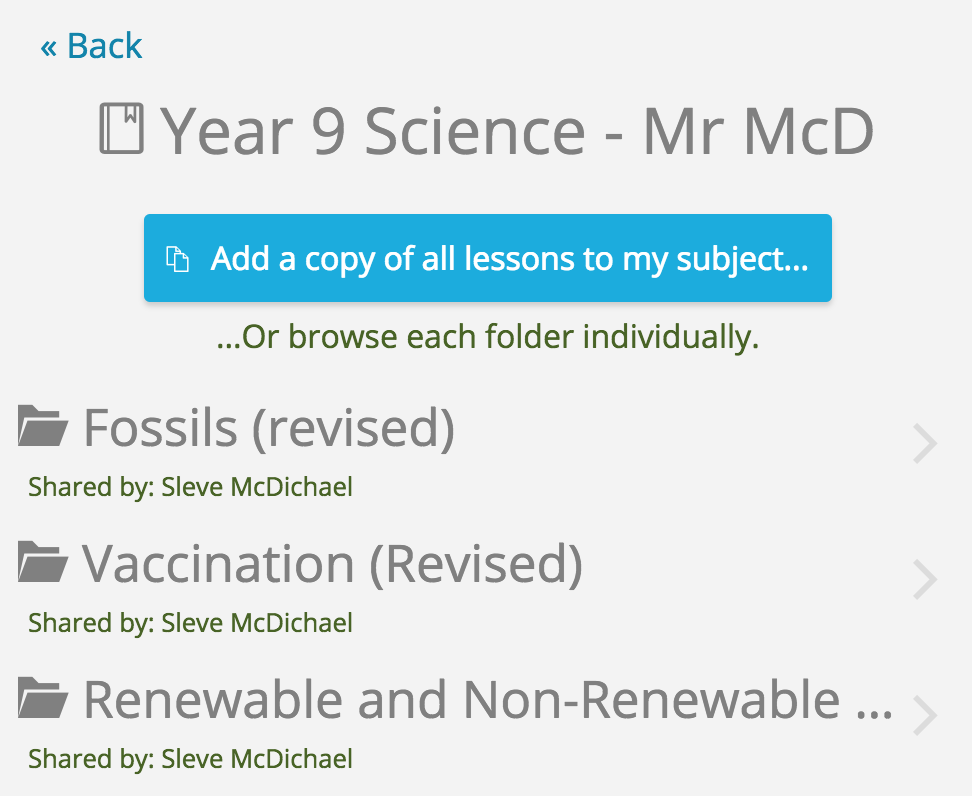Click Shared by Sleve McDichael under Vaccination
972x796 pixels.
pyautogui.click(x=190, y=623)
